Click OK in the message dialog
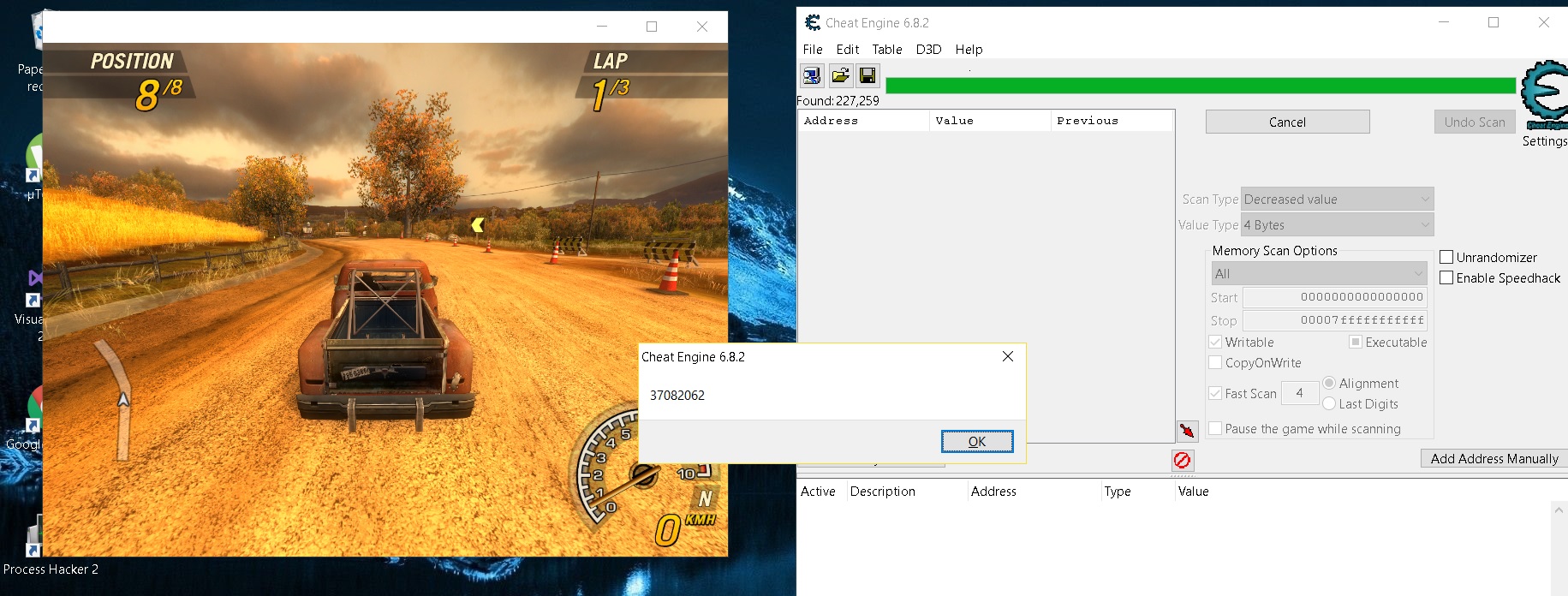The image size is (1568, 596). tap(977, 441)
